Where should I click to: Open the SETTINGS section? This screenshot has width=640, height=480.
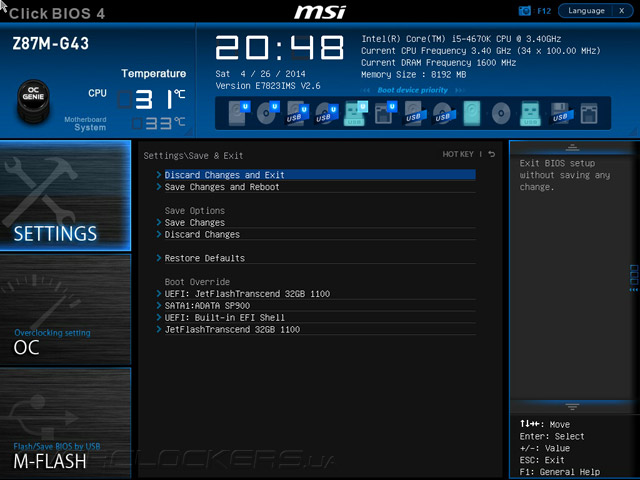pyautogui.click(x=65, y=196)
